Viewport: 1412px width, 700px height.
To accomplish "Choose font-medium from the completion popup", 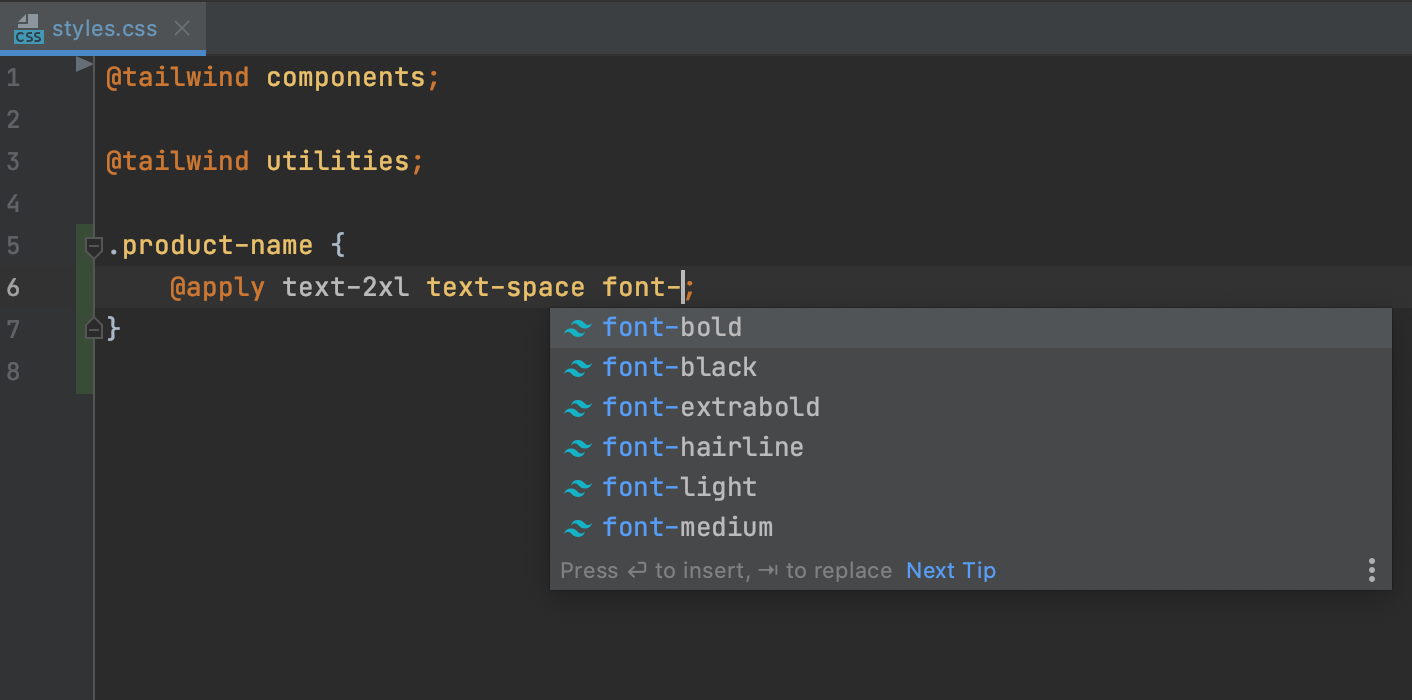I will pos(688,527).
